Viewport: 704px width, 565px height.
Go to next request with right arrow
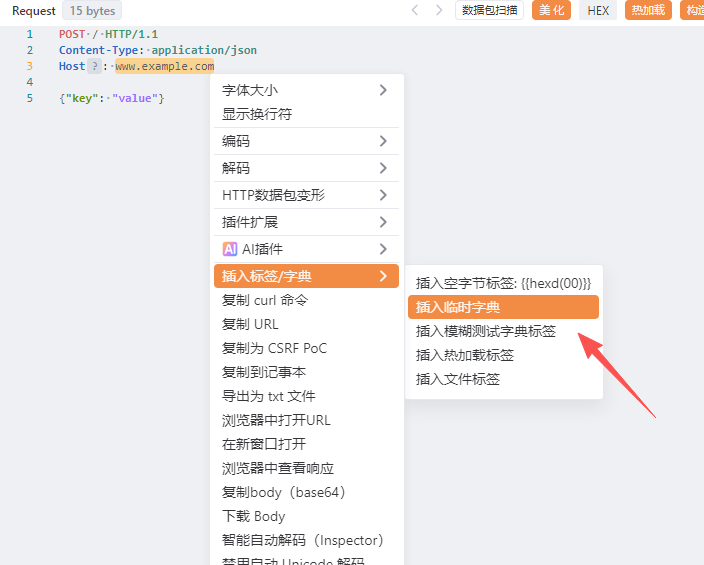pos(439,10)
